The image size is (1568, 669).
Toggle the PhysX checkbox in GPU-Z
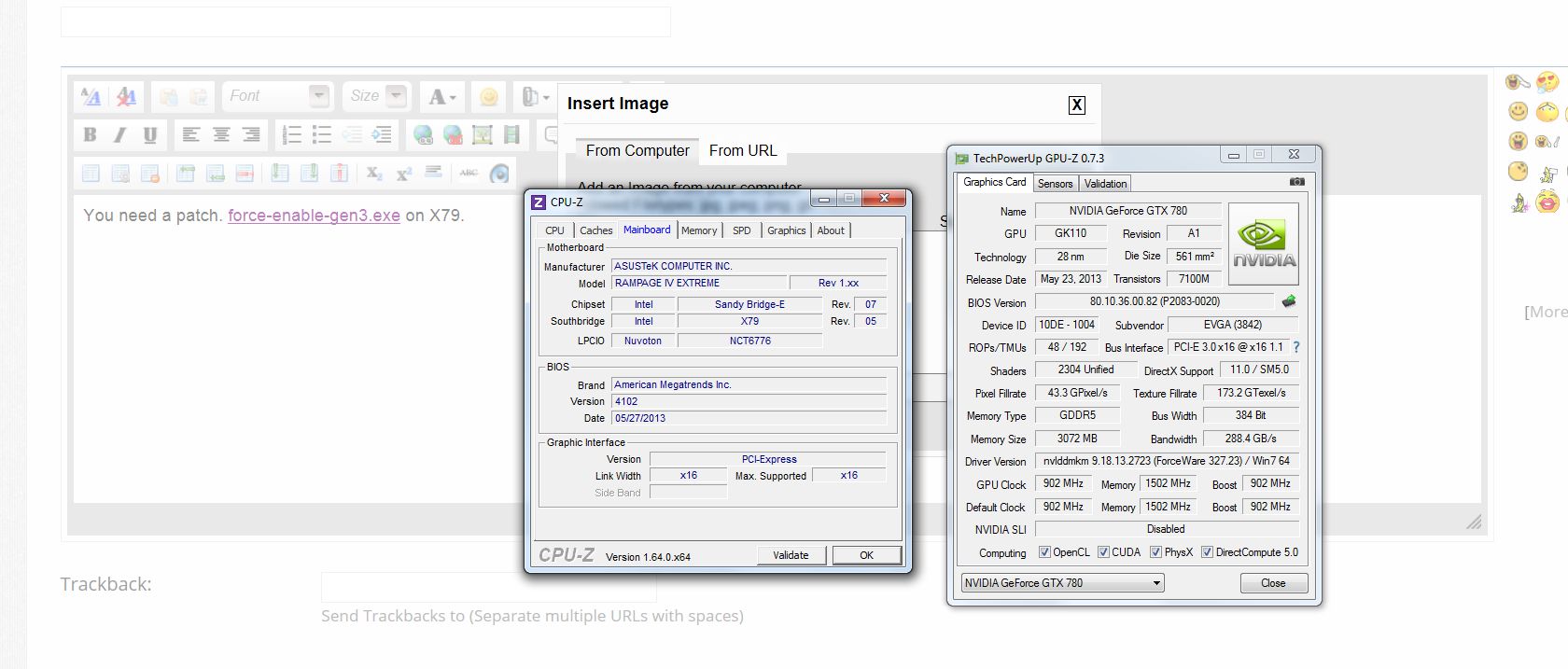(1155, 552)
